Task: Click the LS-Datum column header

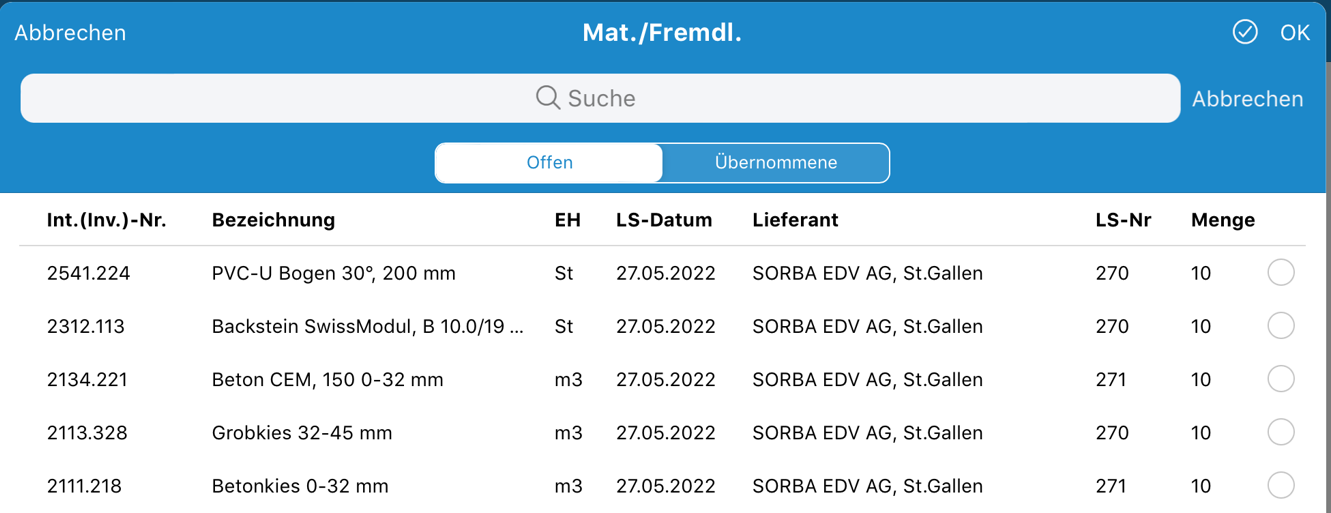Action: click(664, 220)
